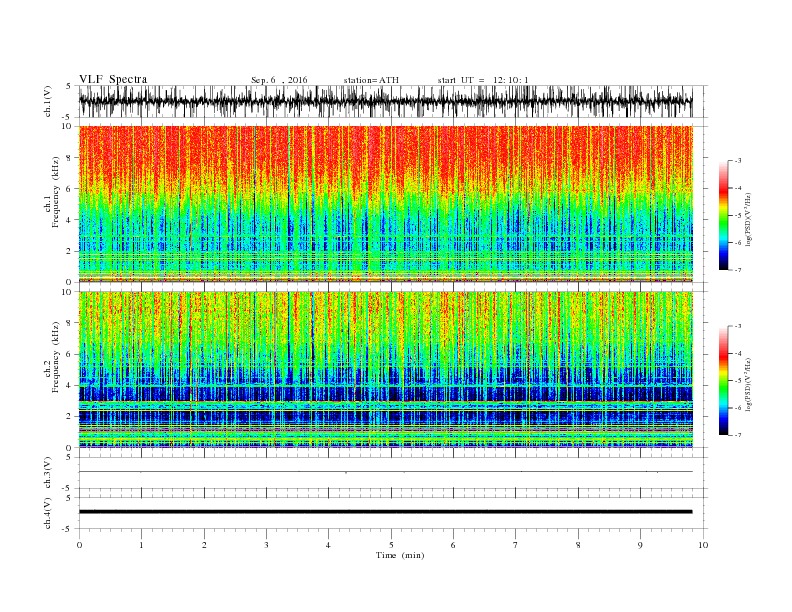Click the ch.2 spectrogram color scale bar

point(723,381)
